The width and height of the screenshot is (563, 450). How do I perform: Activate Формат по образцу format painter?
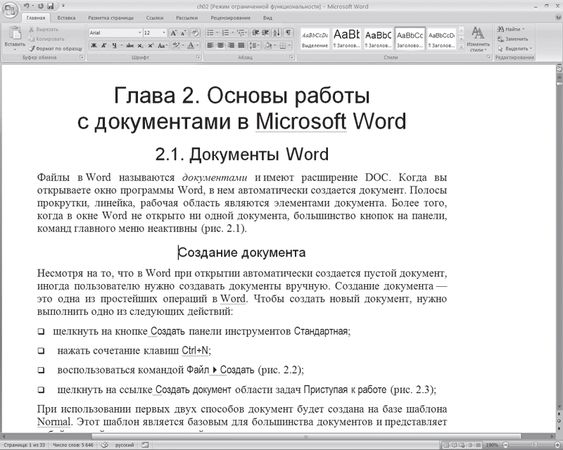[x=56, y=48]
